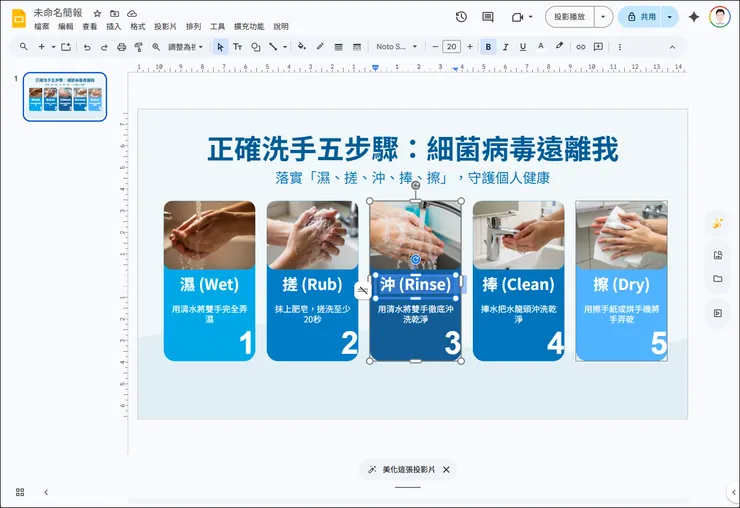740x508 pixels.
Task: Open the comments panel icon
Action: (x=488, y=17)
